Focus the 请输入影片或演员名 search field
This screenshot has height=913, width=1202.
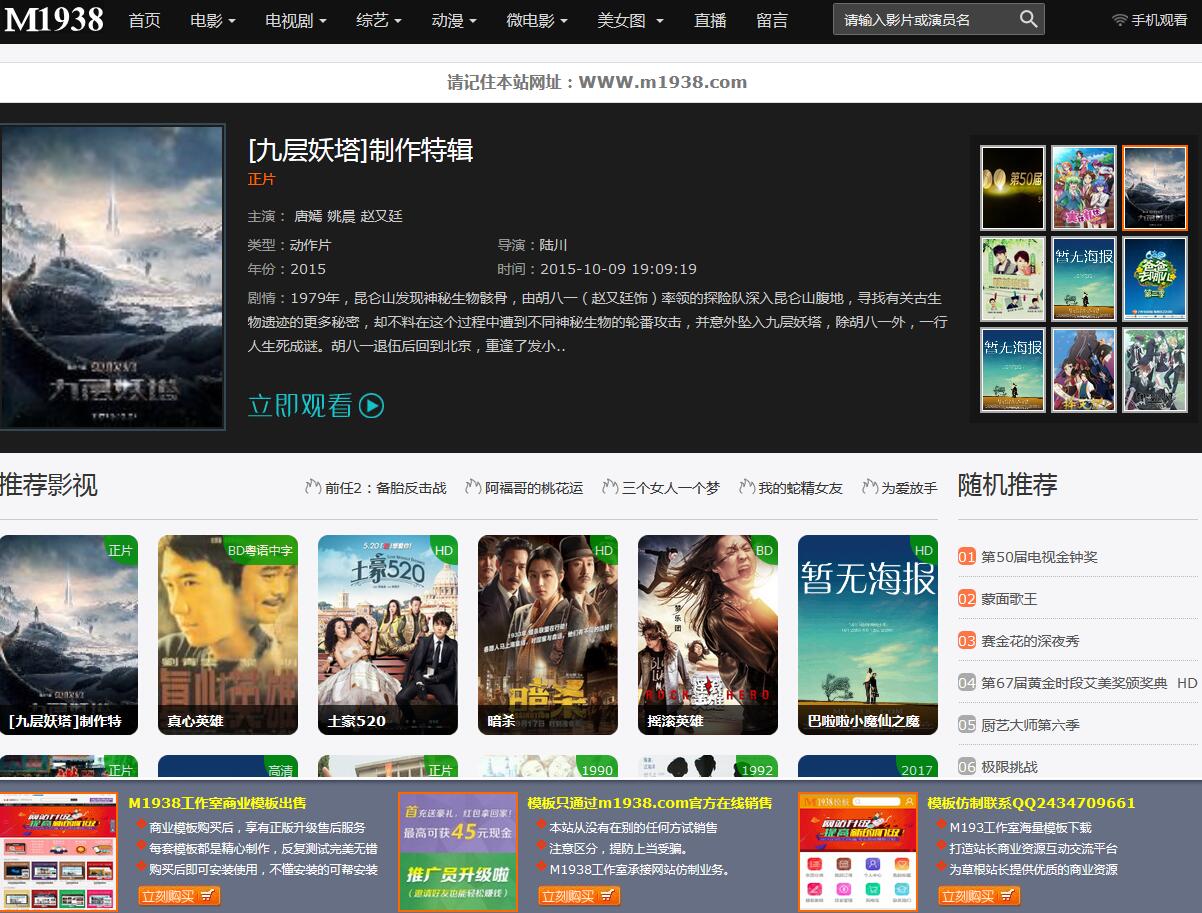pyautogui.click(x=925, y=19)
